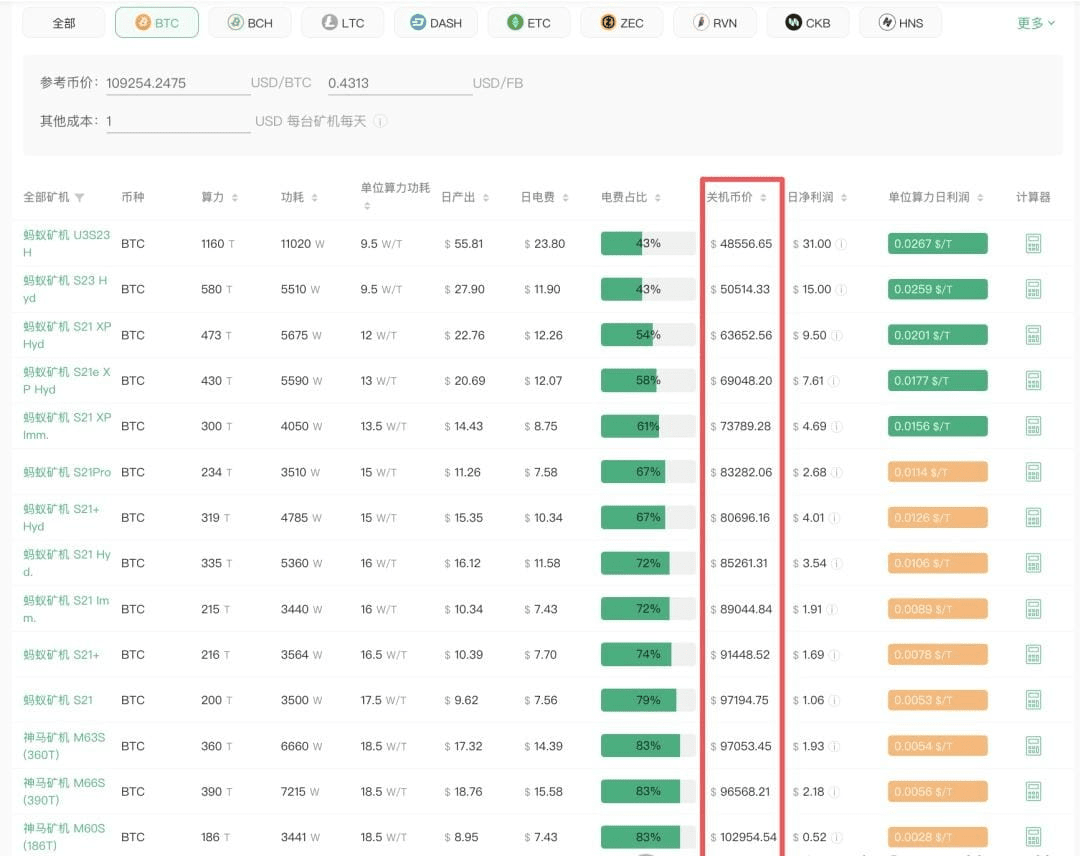1080x856 pixels.
Task: Sort miners by 算力 column
Action: click(x=219, y=197)
